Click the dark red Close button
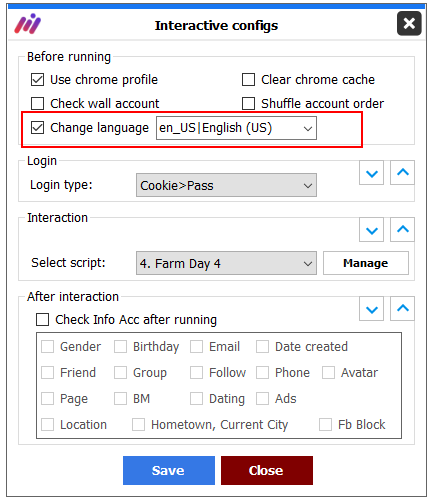 (x=267, y=470)
